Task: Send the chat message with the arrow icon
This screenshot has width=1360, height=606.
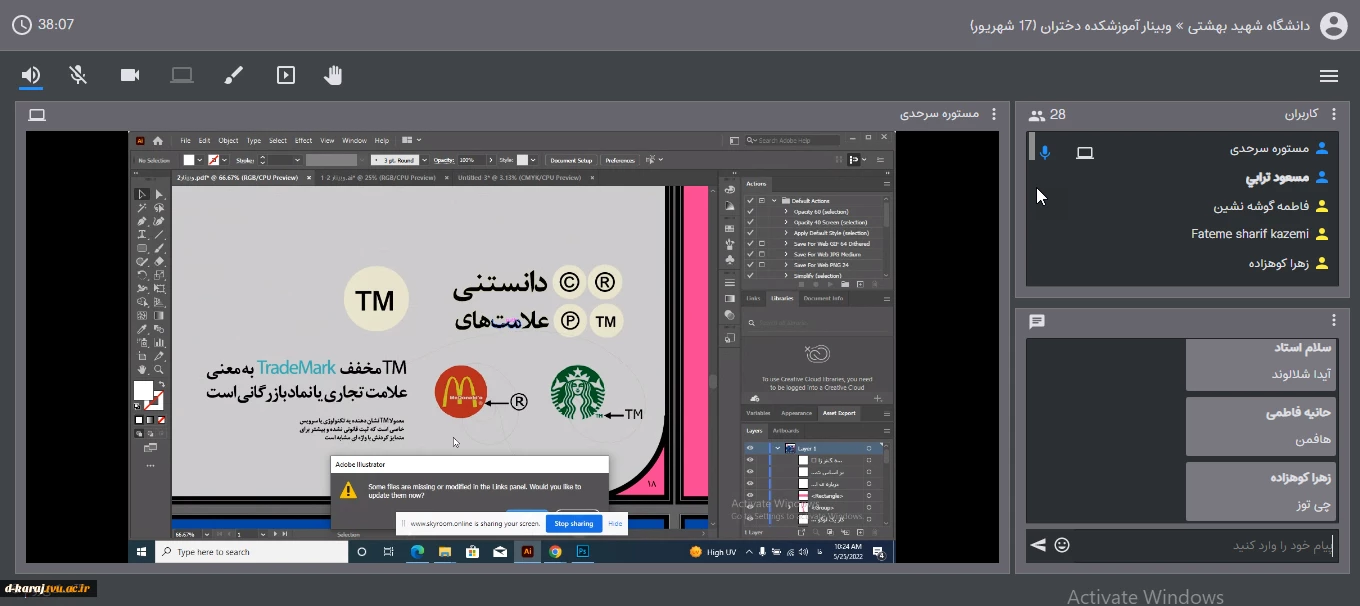Action: (1038, 545)
